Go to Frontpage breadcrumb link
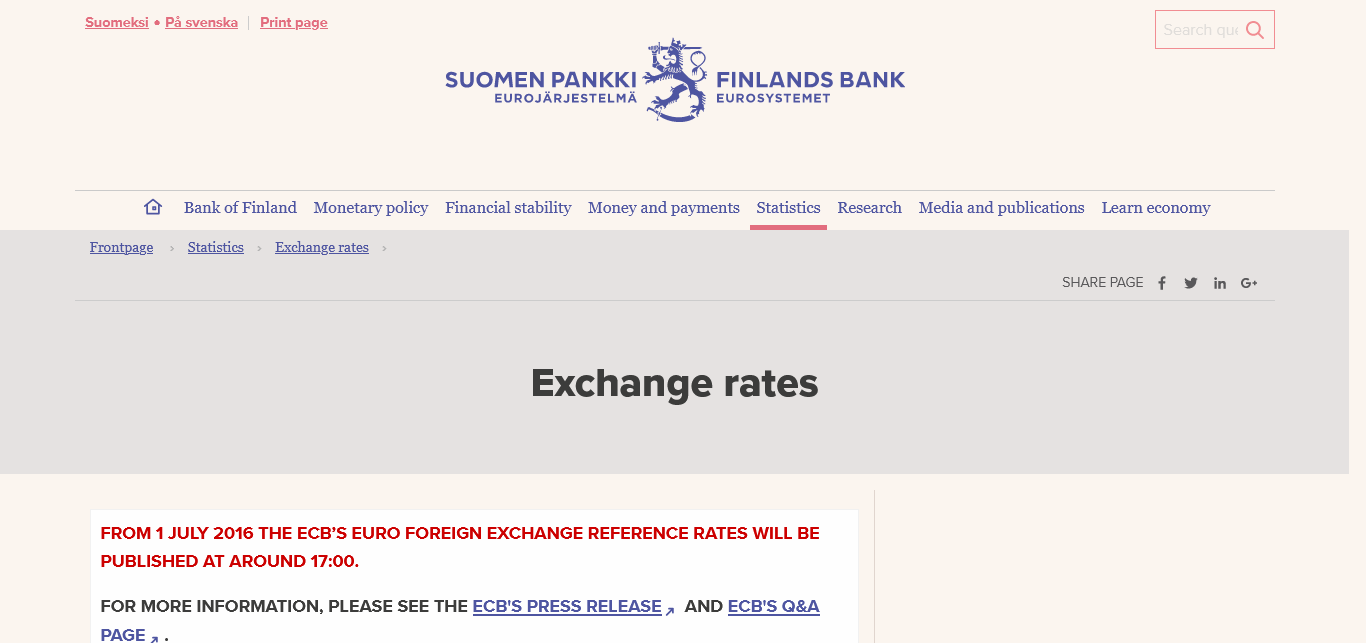Image resolution: width=1366 pixels, height=643 pixels. pos(121,248)
